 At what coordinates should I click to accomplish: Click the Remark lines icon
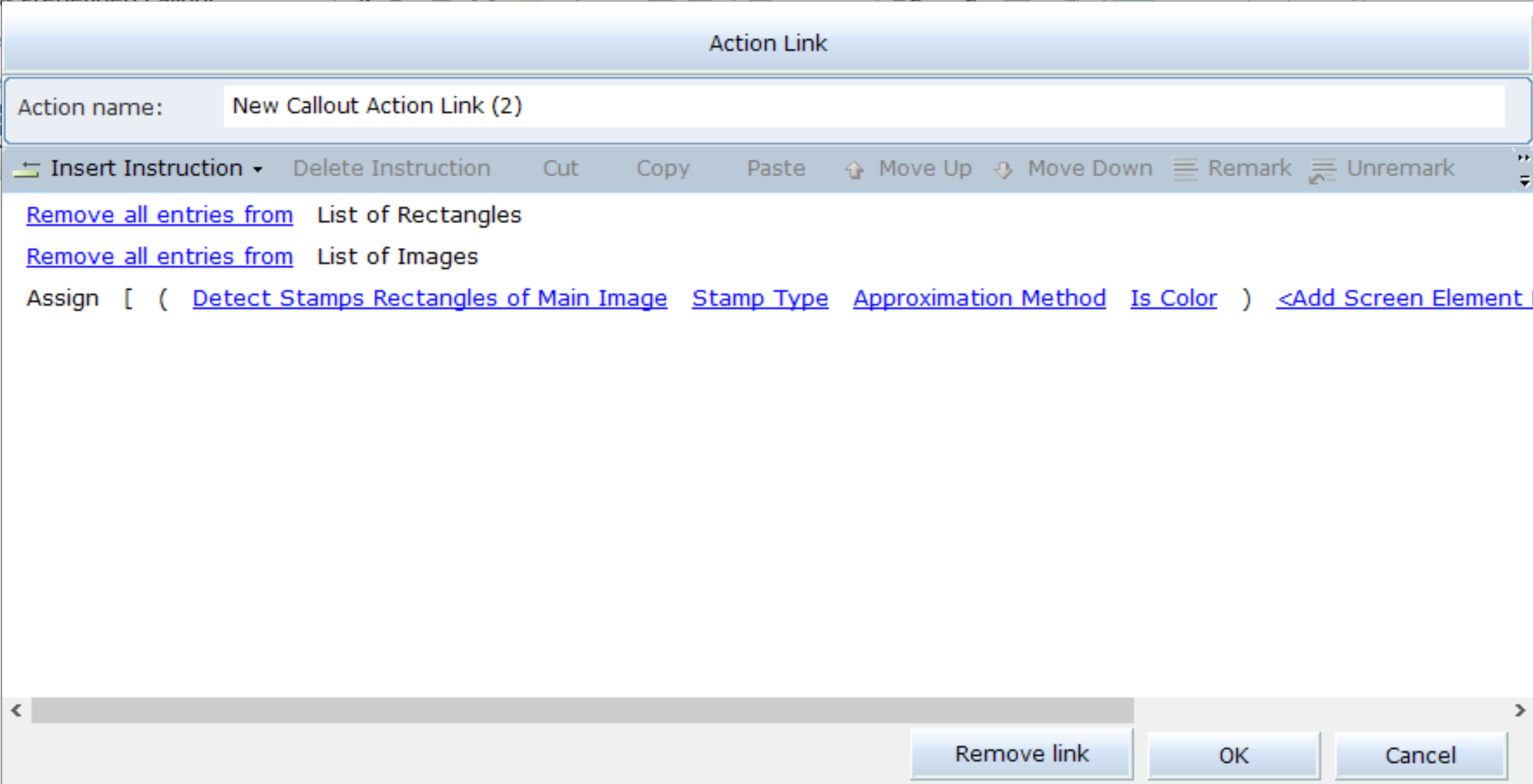(1185, 169)
